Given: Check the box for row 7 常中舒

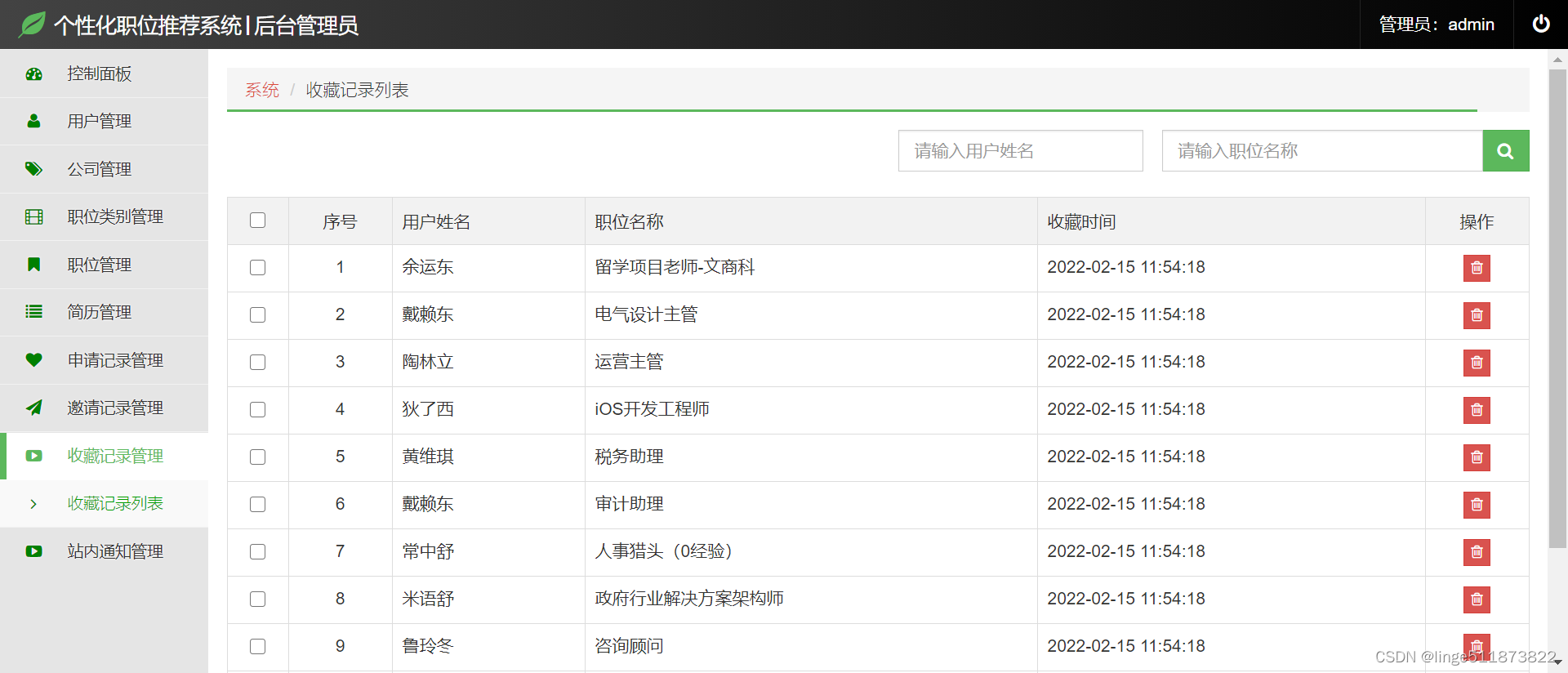Looking at the screenshot, I should (258, 552).
